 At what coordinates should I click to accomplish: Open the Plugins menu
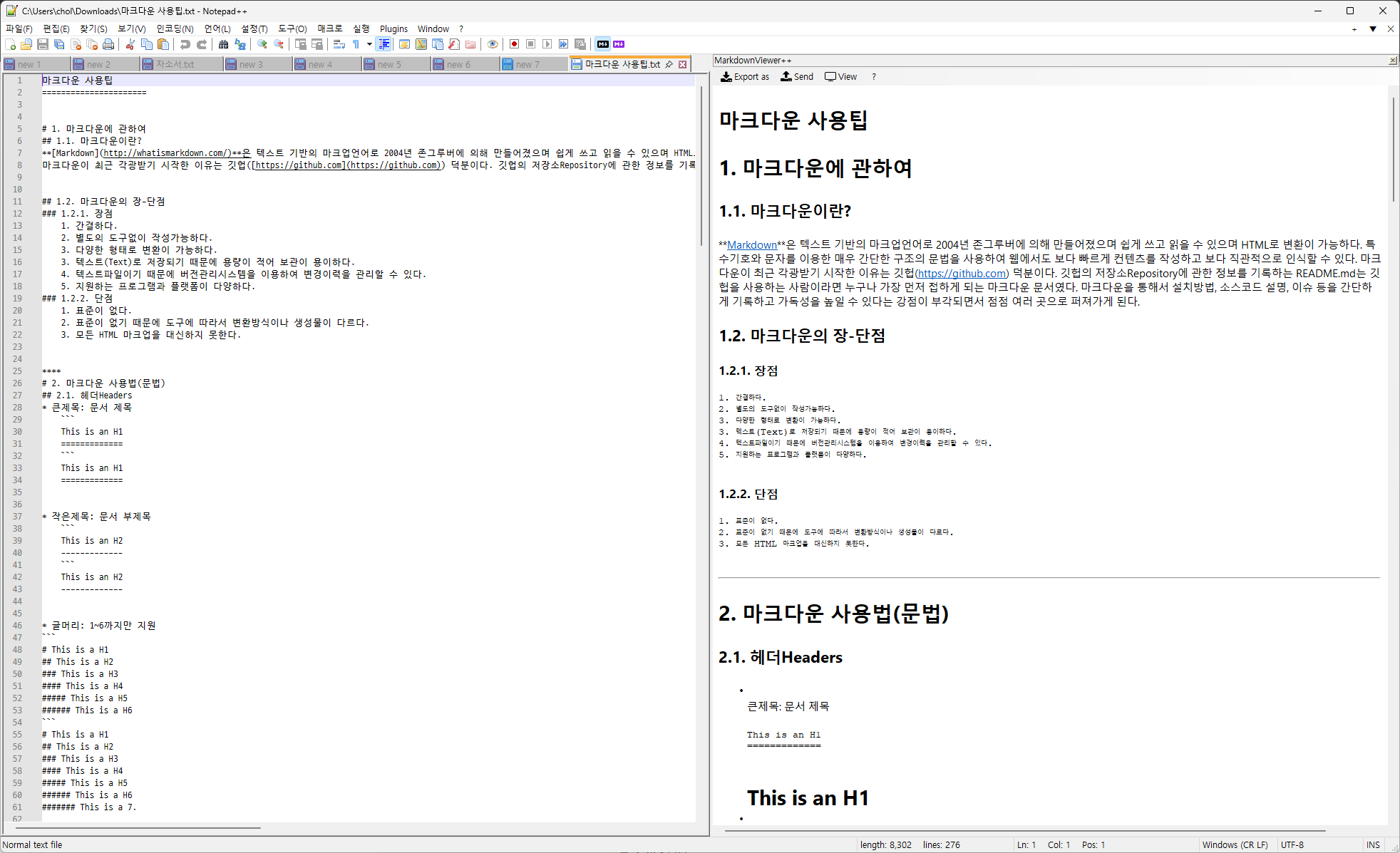point(393,29)
